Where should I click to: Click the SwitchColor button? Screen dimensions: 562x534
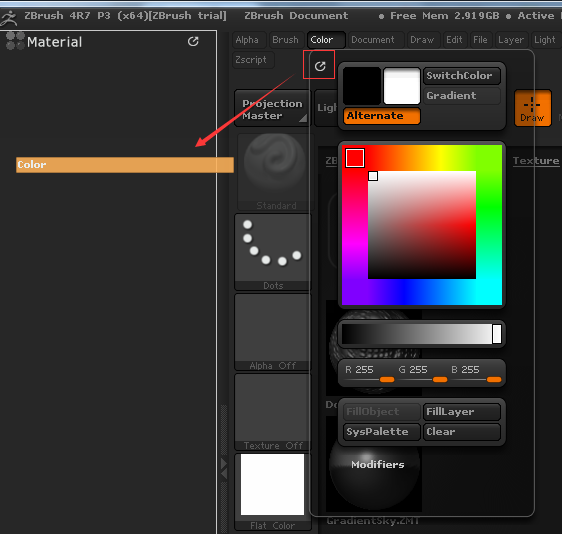pyautogui.click(x=462, y=76)
